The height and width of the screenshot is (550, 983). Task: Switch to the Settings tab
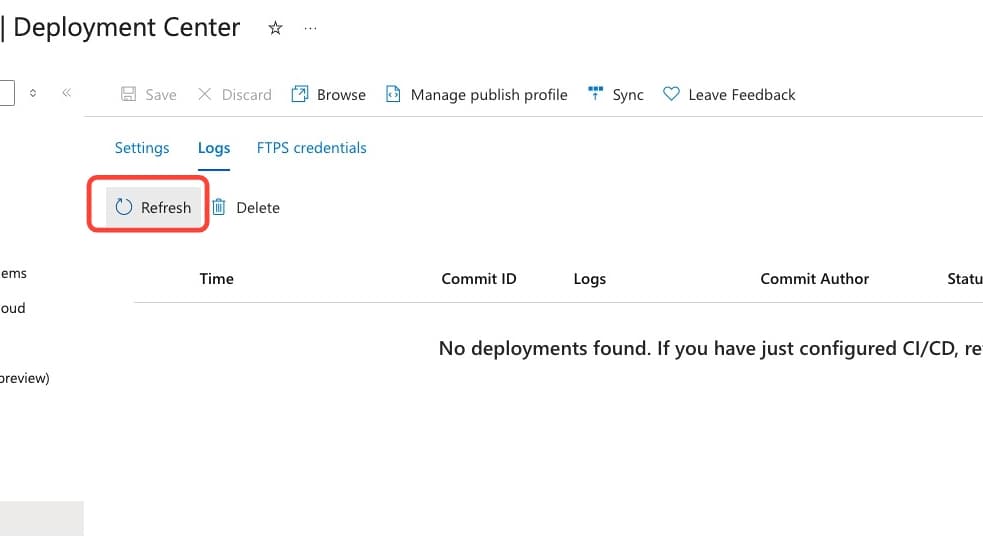pyautogui.click(x=142, y=148)
